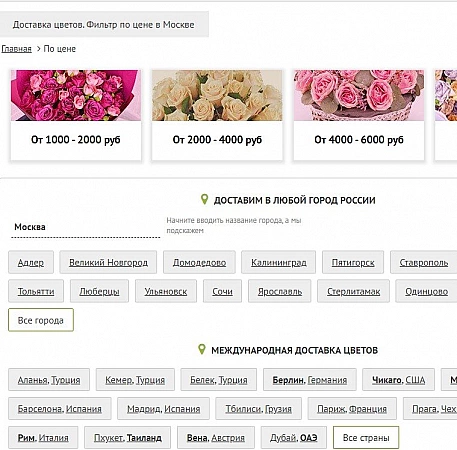Click the green pin icon beside international delivery heading

[202, 349]
